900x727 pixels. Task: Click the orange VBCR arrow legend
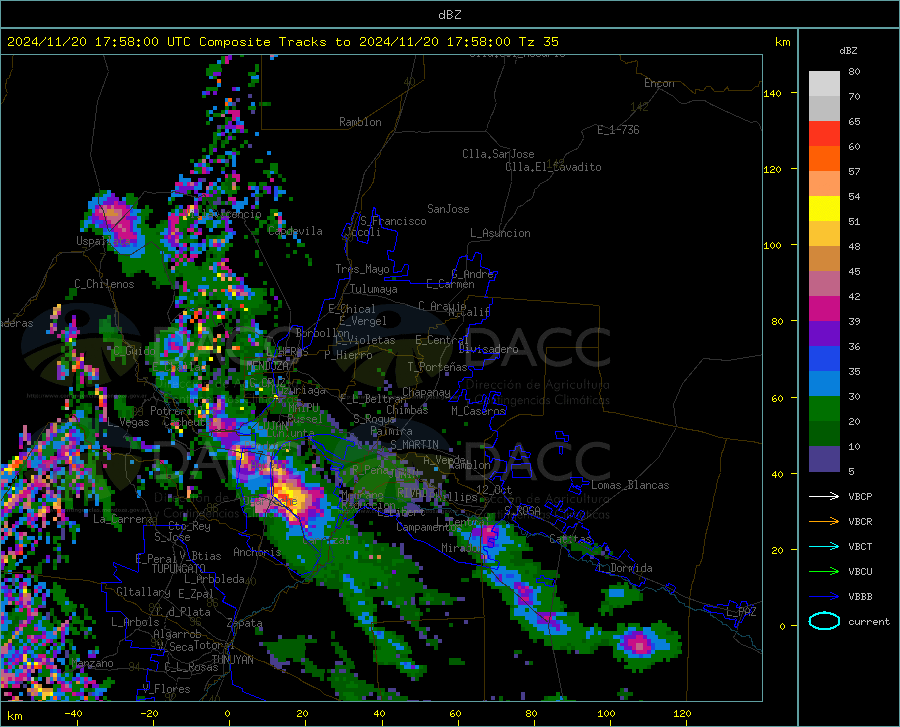824,522
